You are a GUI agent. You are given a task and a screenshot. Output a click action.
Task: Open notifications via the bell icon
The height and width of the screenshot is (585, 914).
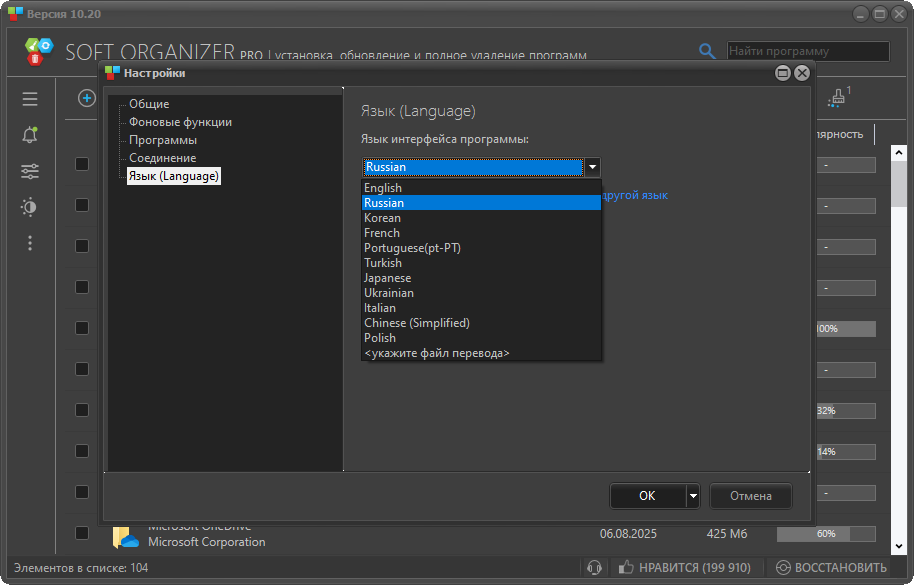pyautogui.click(x=29, y=134)
